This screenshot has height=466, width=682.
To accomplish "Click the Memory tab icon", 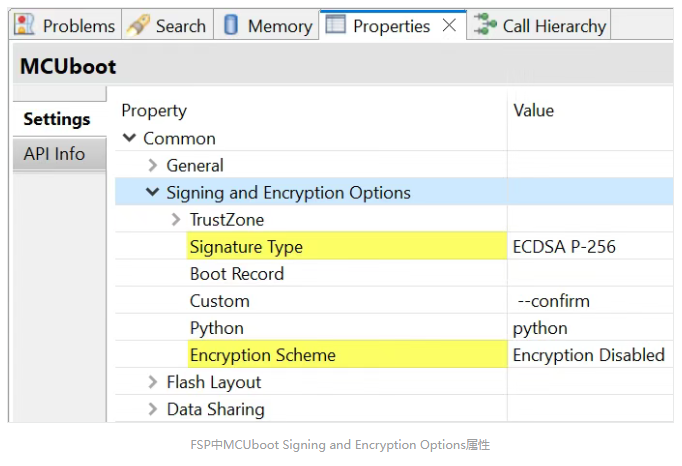I will pos(231,24).
